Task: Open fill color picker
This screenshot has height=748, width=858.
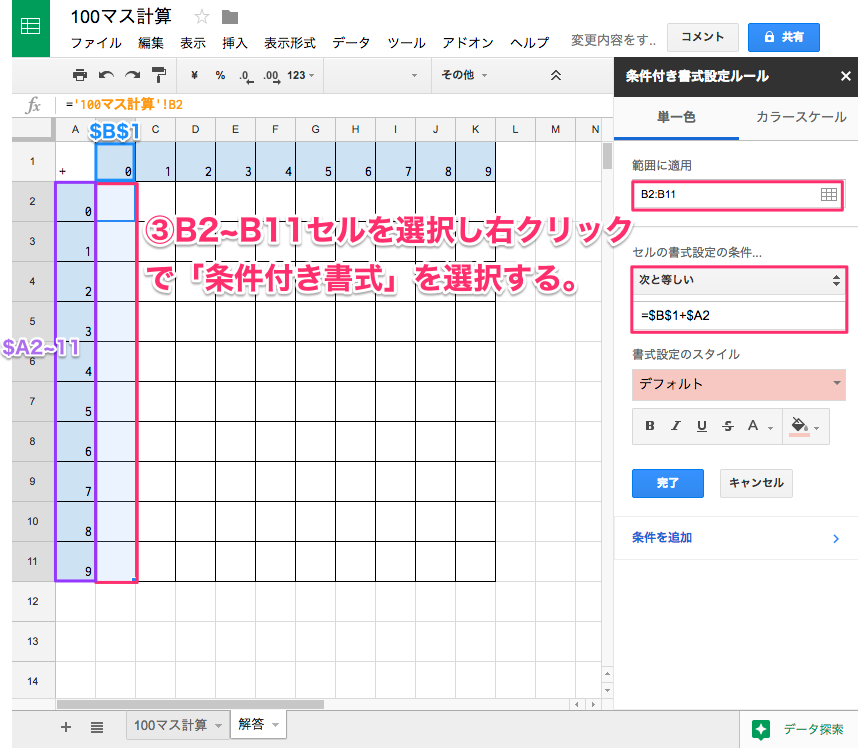Action: 805,426
